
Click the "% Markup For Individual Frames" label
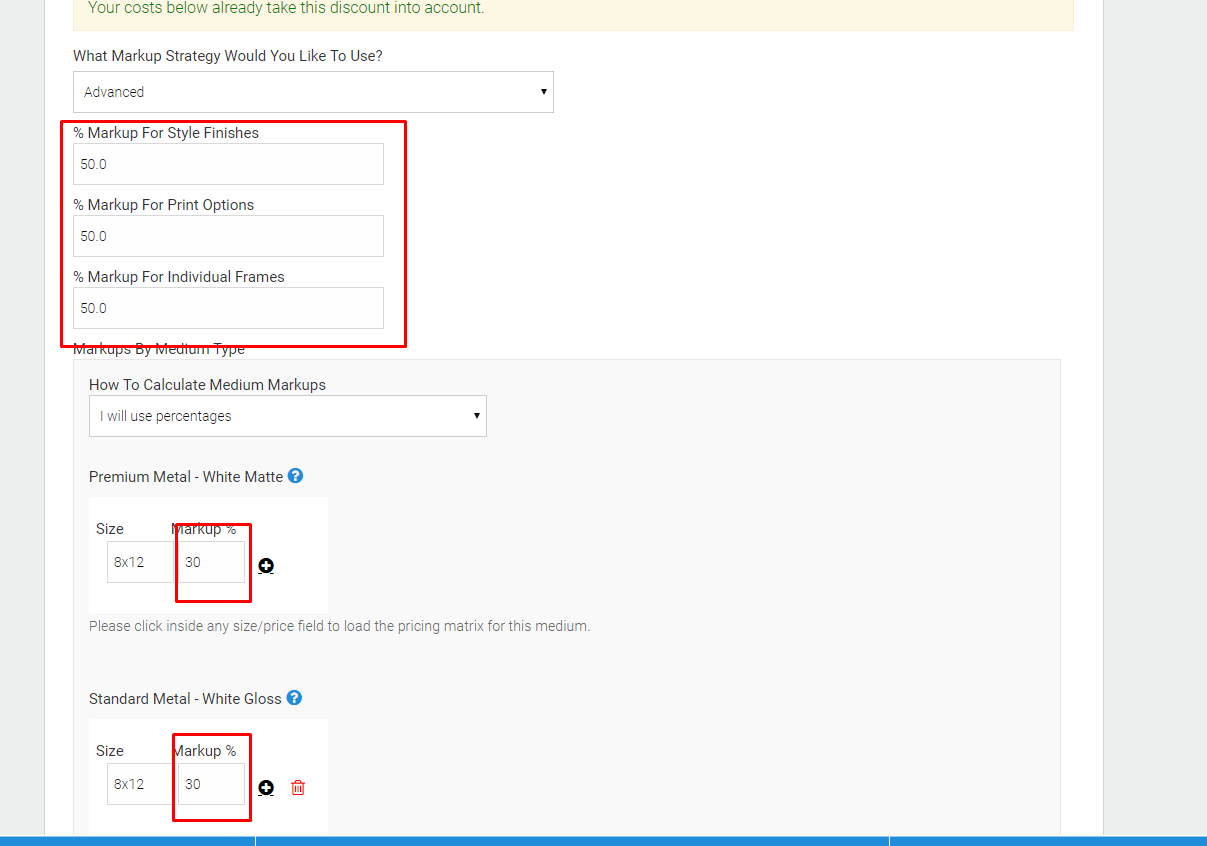click(x=179, y=277)
